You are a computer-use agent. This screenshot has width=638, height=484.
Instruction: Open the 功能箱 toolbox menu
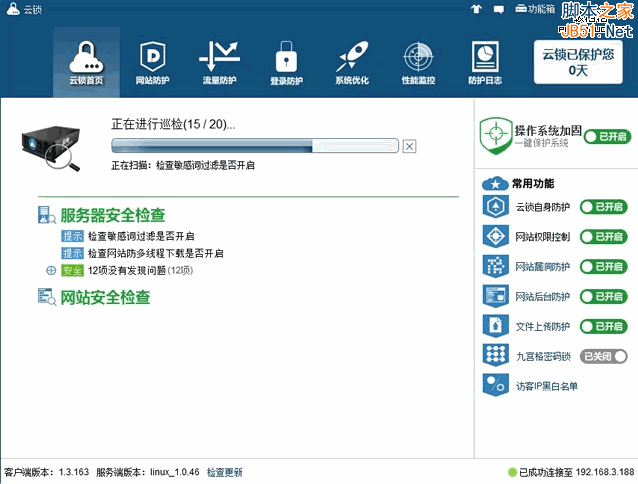click(x=534, y=9)
